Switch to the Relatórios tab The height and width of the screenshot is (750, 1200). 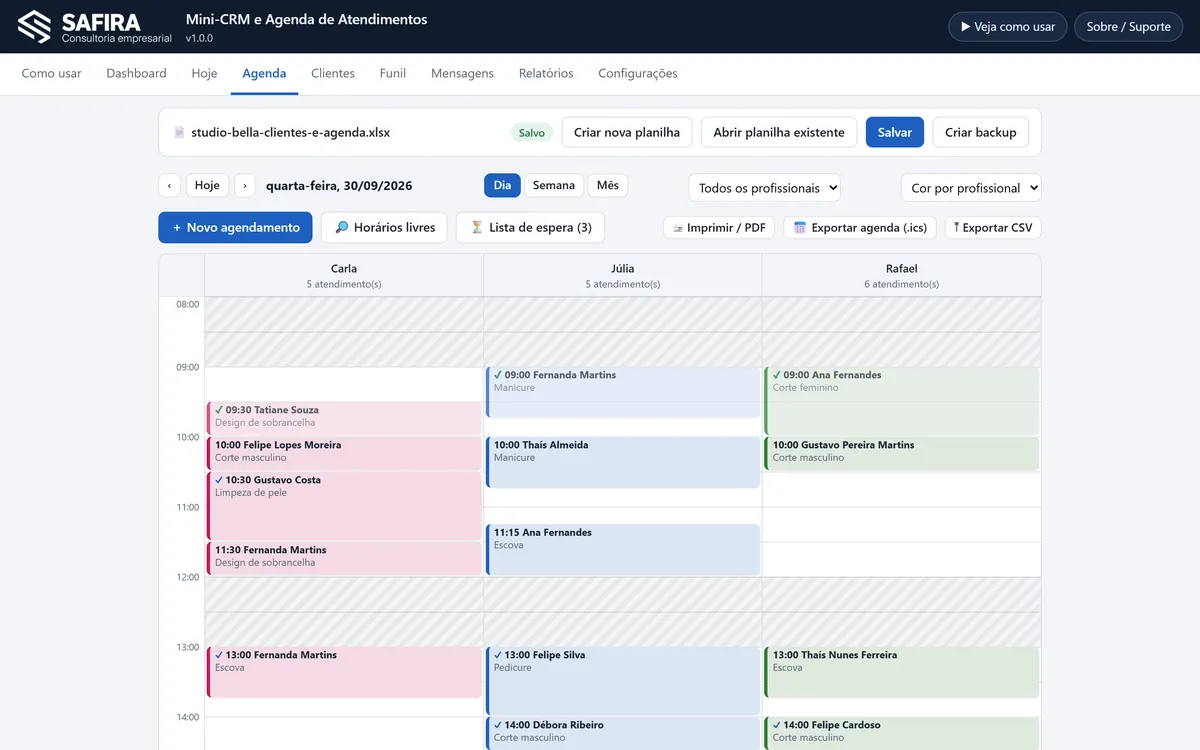pyautogui.click(x=546, y=73)
